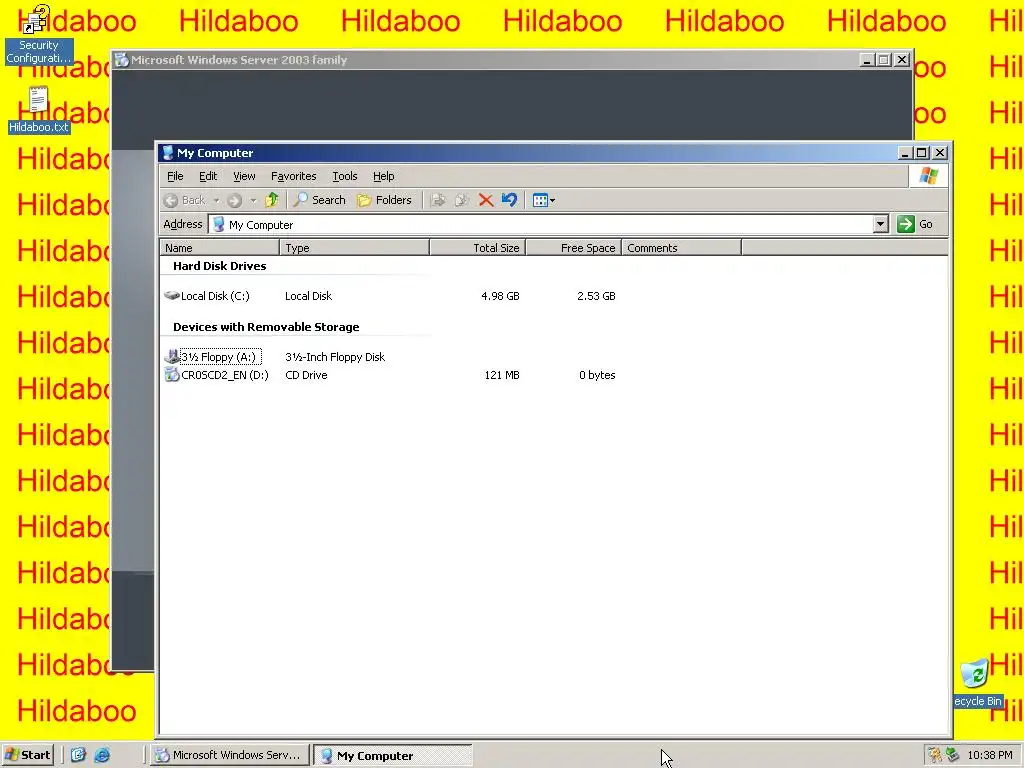This screenshot has width=1024, height=768.
Task: Maximize the Windows Server 2003 family window
Action: click(884, 59)
